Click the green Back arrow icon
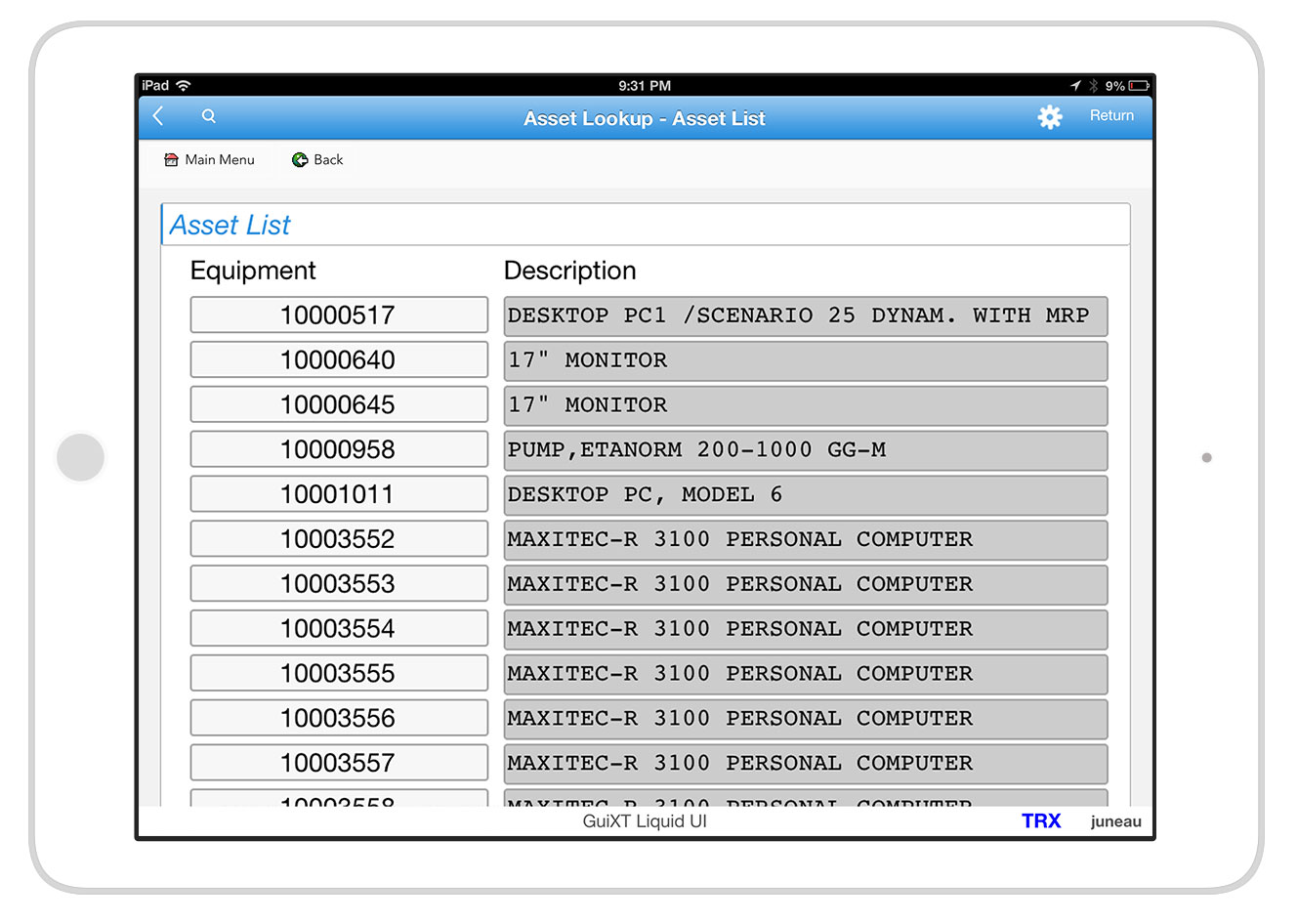The width and height of the screenshot is (1298, 924). (x=300, y=160)
